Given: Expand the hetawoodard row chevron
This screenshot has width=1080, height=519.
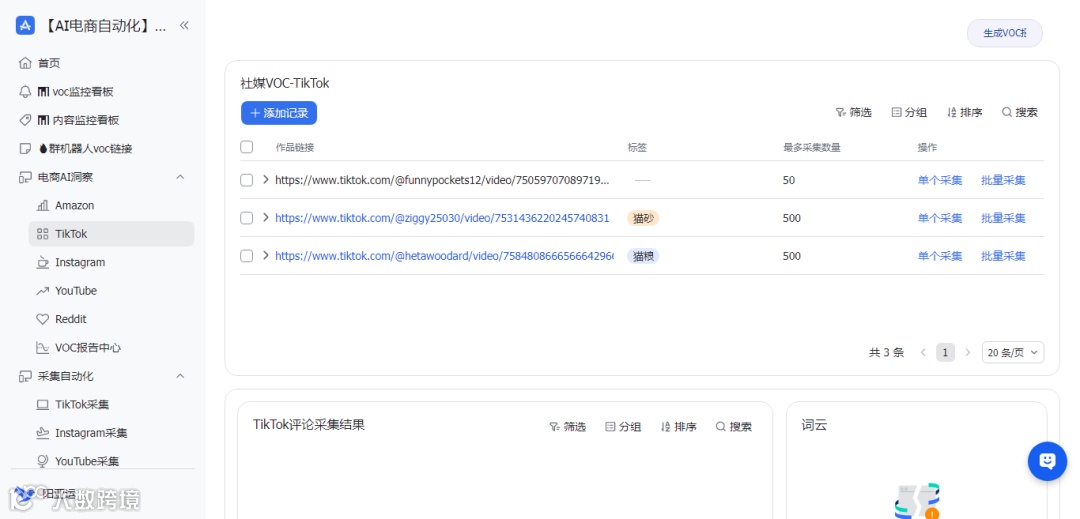Looking at the screenshot, I should pos(266,255).
